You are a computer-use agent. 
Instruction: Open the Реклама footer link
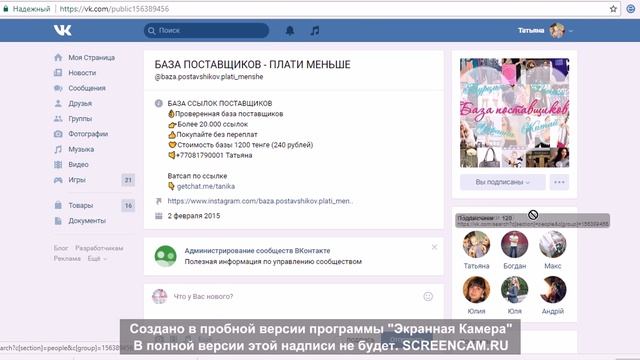[67, 258]
